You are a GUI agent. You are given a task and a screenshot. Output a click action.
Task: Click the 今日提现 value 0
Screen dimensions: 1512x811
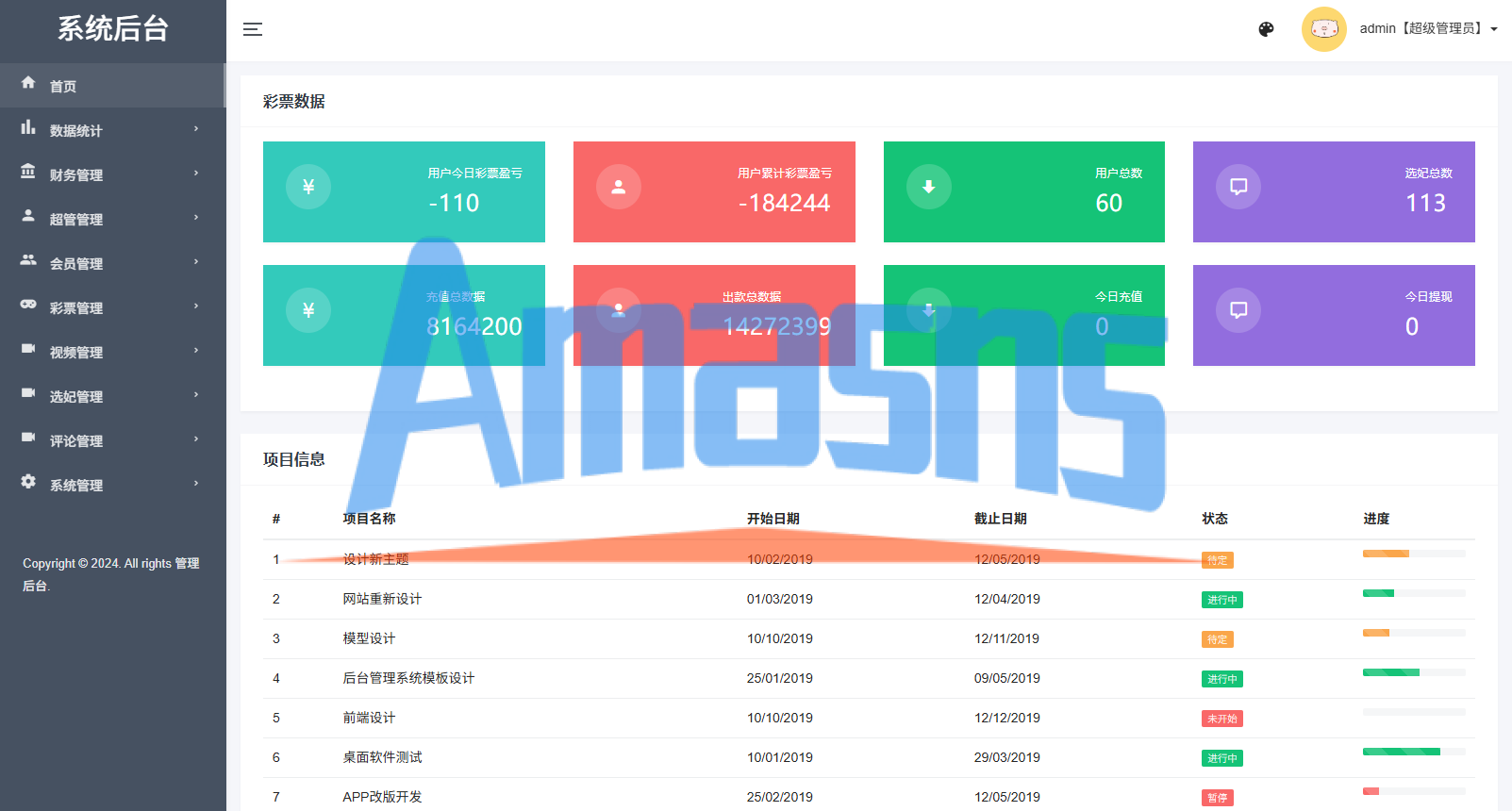point(1412,326)
